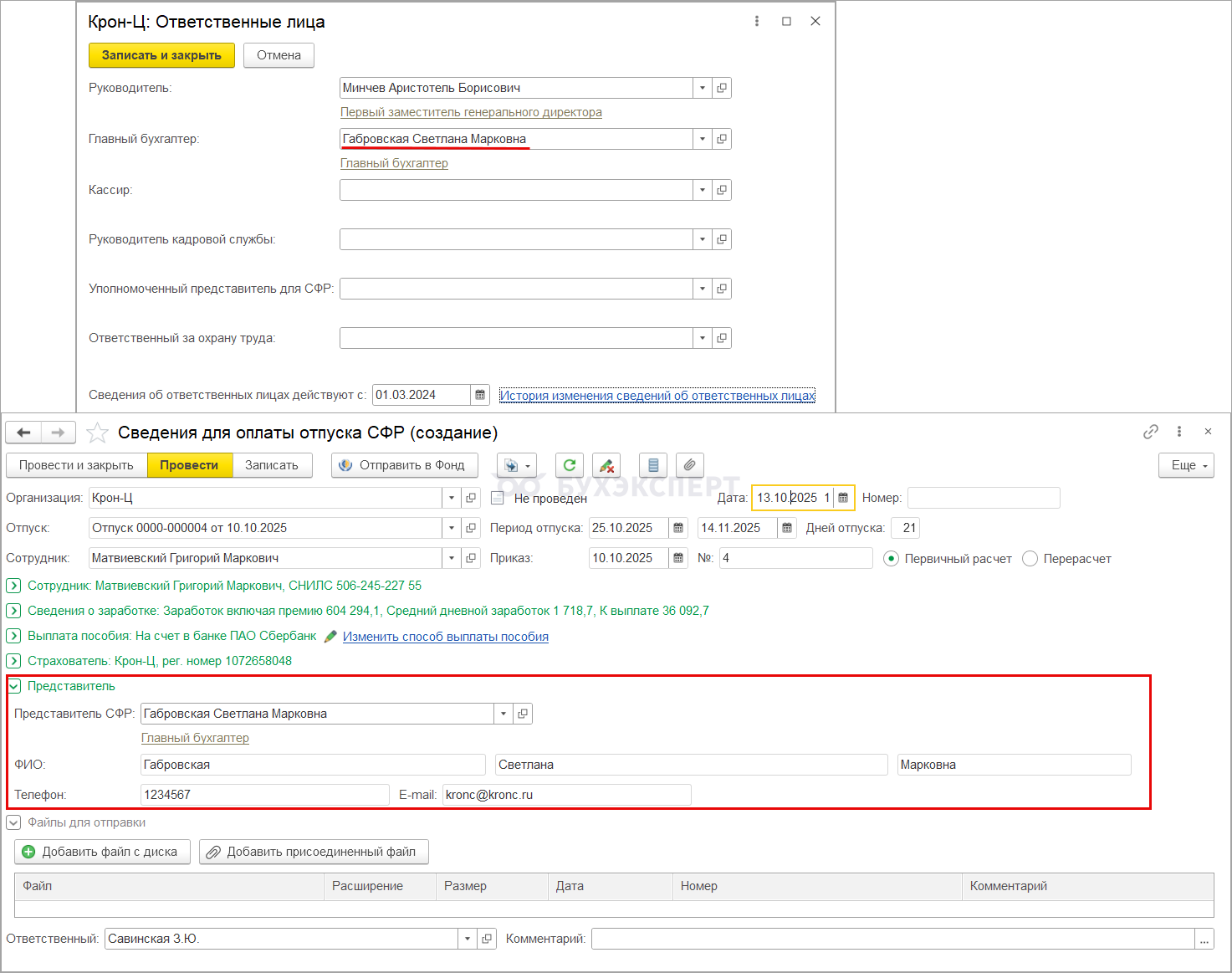Image resolution: width=1232 pixels, height=973 pixels.
Task: Click into the Телефон input field
Action: click(x=264, y=795)
